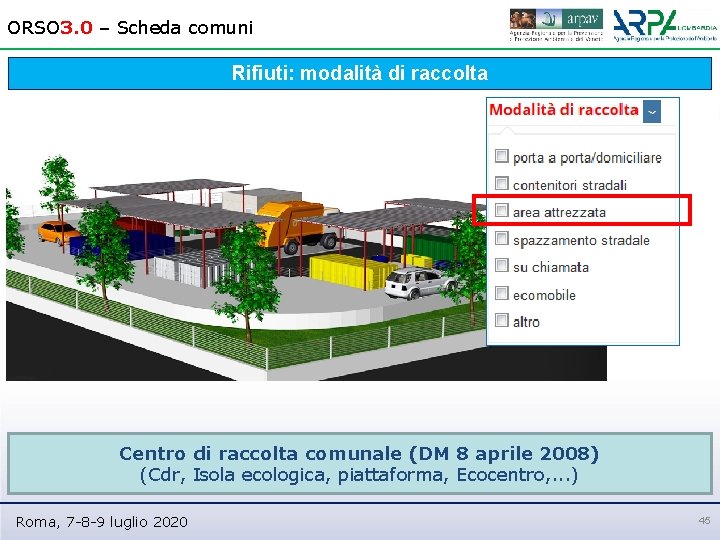Click the ARPAV logo
The width and height of the screenshot is (720, 540).
pos(556,25)
